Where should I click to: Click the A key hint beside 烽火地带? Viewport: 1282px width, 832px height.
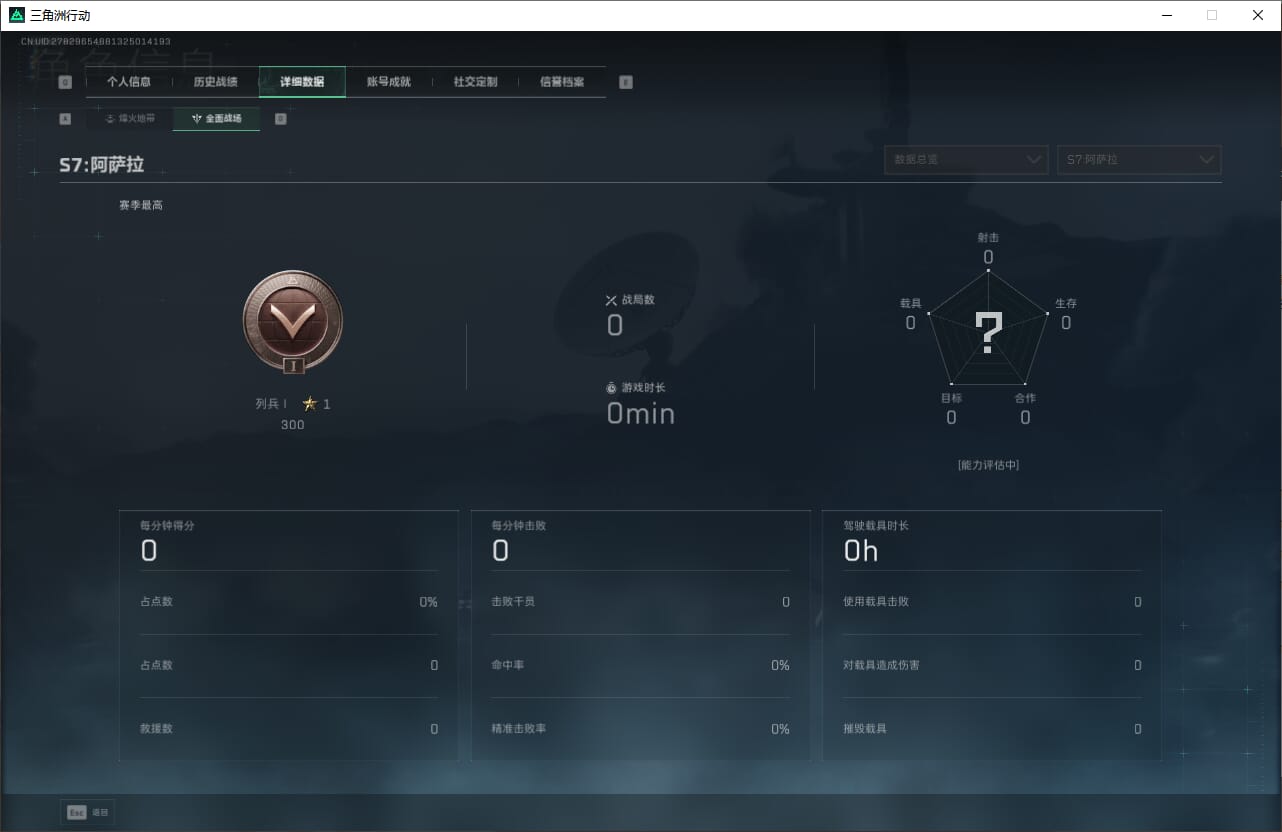(66, 119)
